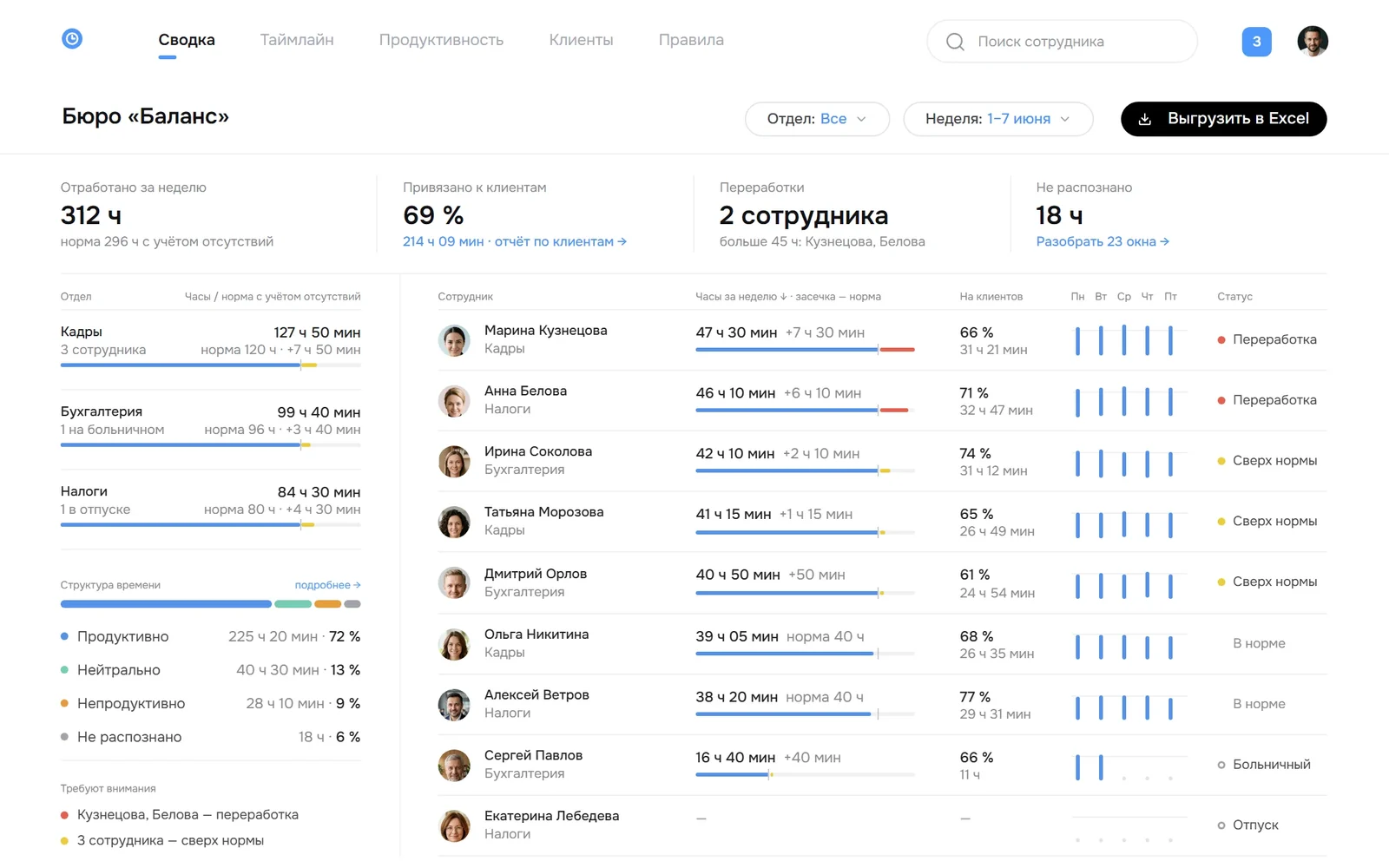Click the blue Продуктивно segment of the time structure bar
The image size is (1389, 868).
166,604
